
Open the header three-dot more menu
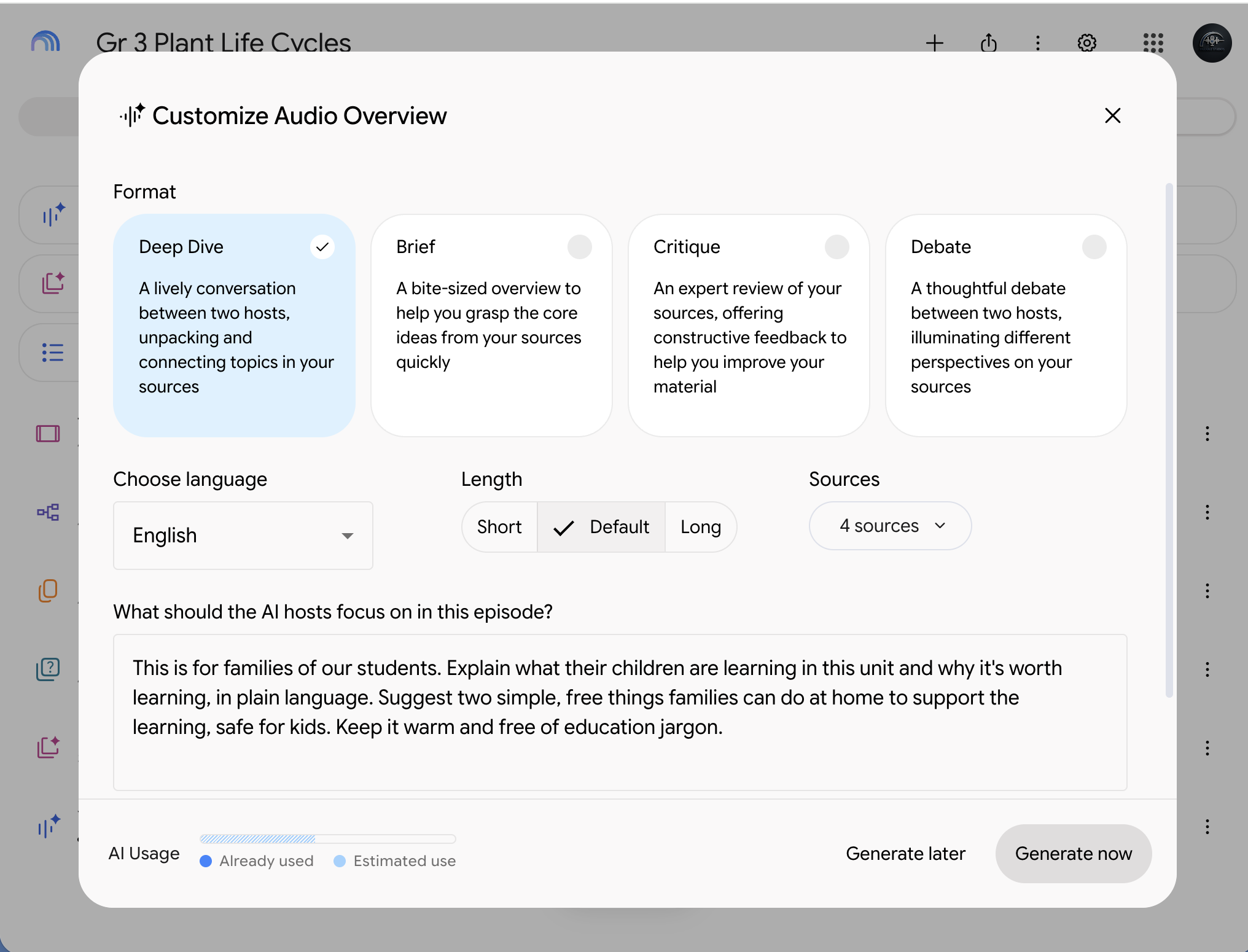pyautogui.click(x=1037, y=43)
